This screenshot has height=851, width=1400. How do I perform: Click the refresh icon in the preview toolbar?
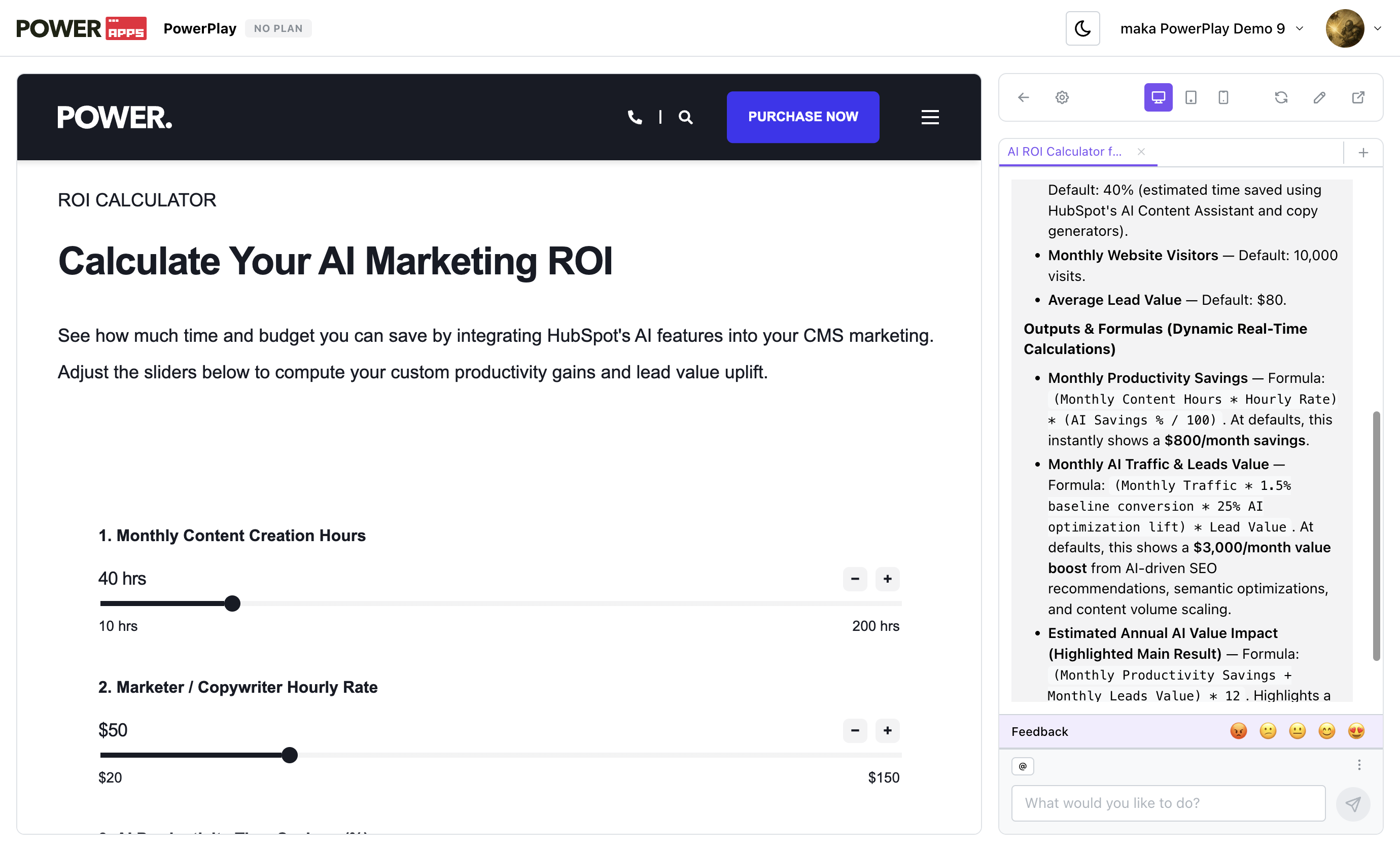(1281, 98)
